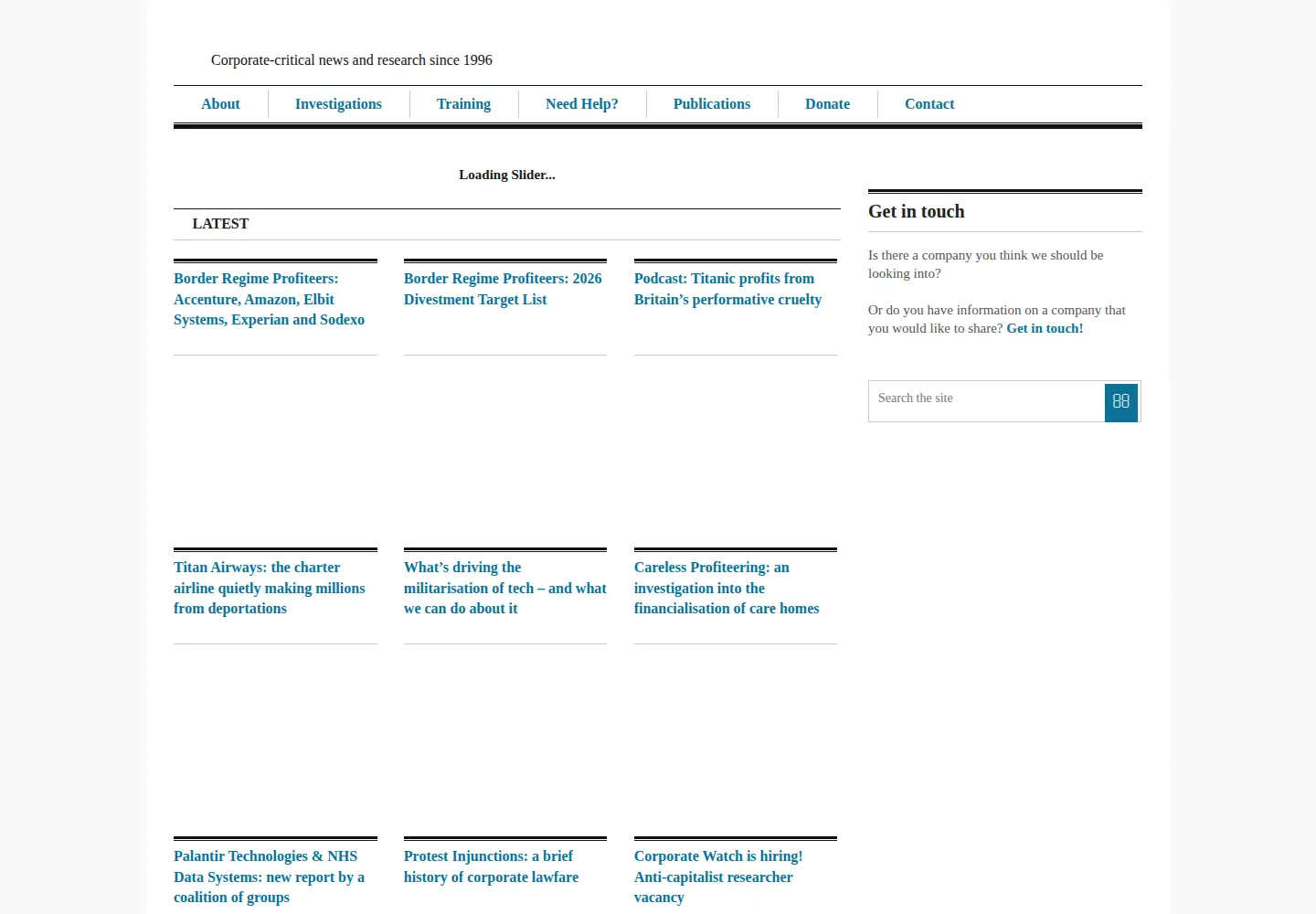
Task: View the Careless Profiteering care homes investigation
Action: point(727,588)
